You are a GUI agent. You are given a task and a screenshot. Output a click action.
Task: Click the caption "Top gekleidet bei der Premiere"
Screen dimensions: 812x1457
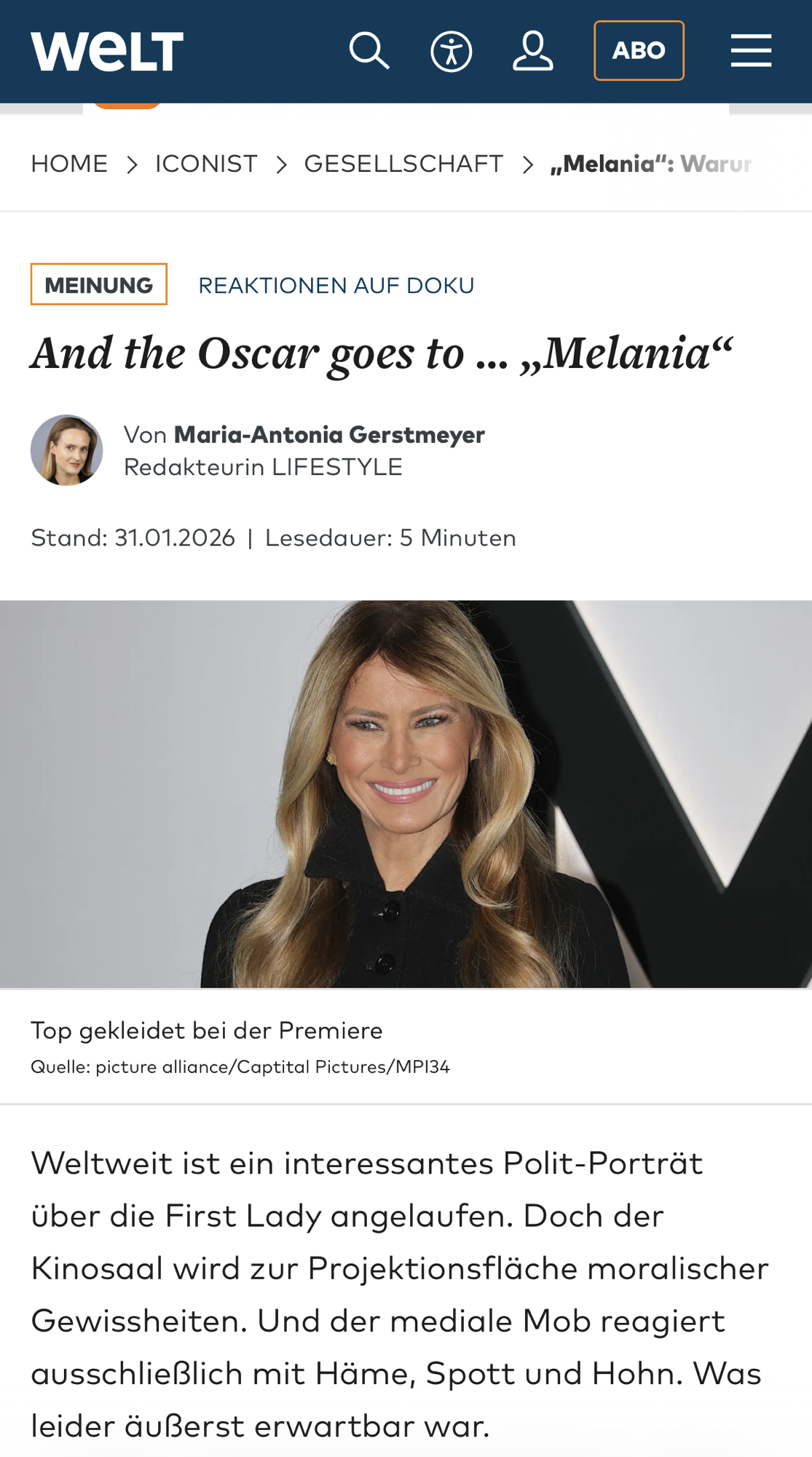(x=207, y=1031)
